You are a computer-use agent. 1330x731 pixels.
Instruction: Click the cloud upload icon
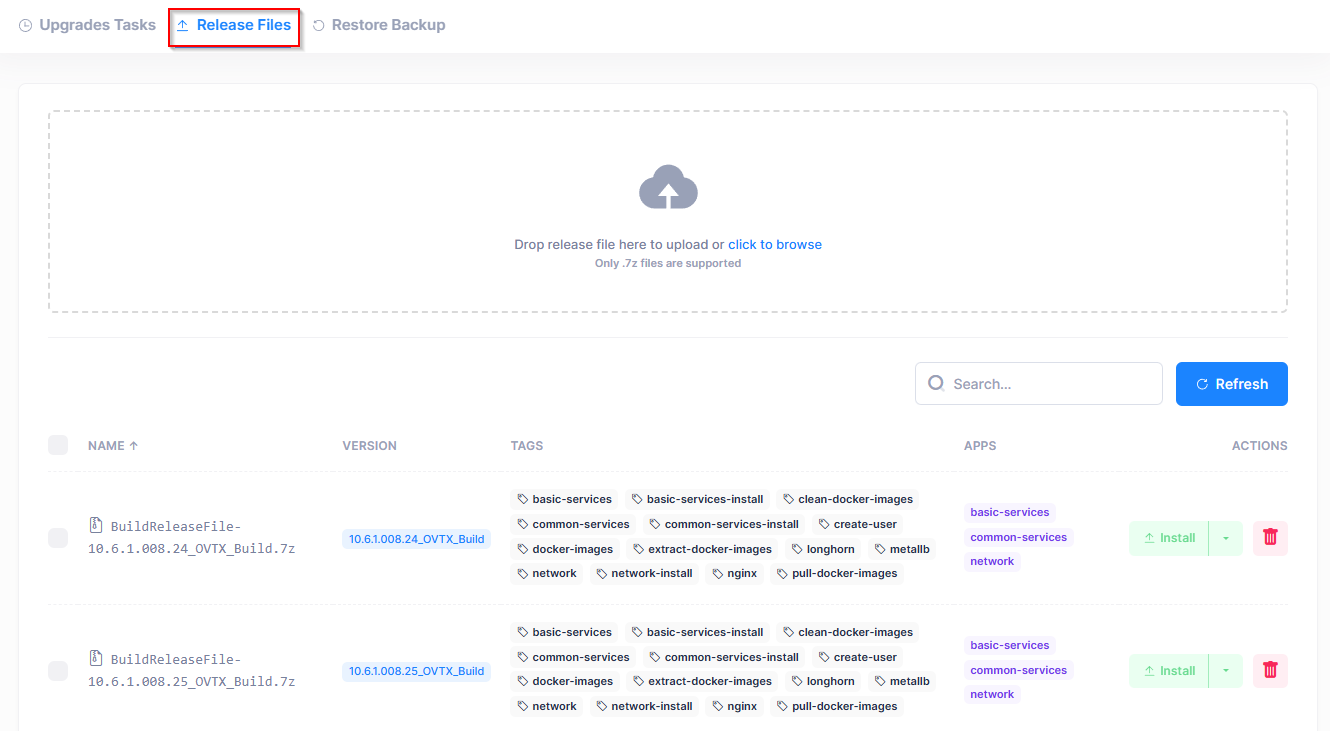point(668,187)
